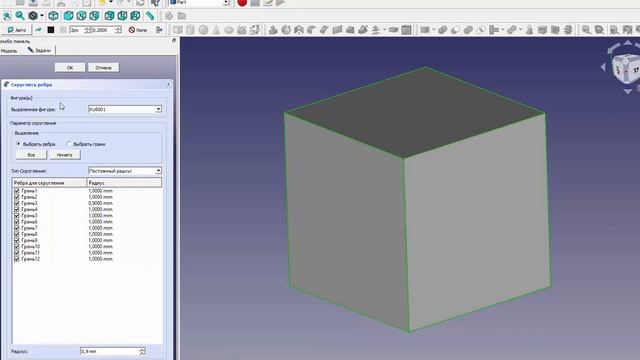Screen dimensions: 640x360
Task: Click the Mirror tool icon
Action: pos(299,30)
